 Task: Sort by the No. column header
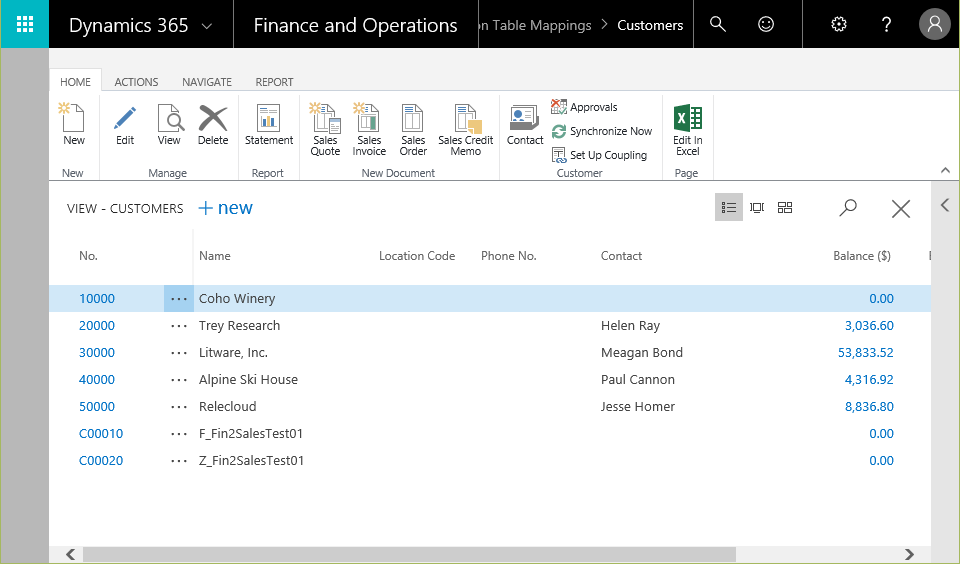pos(88,256)
